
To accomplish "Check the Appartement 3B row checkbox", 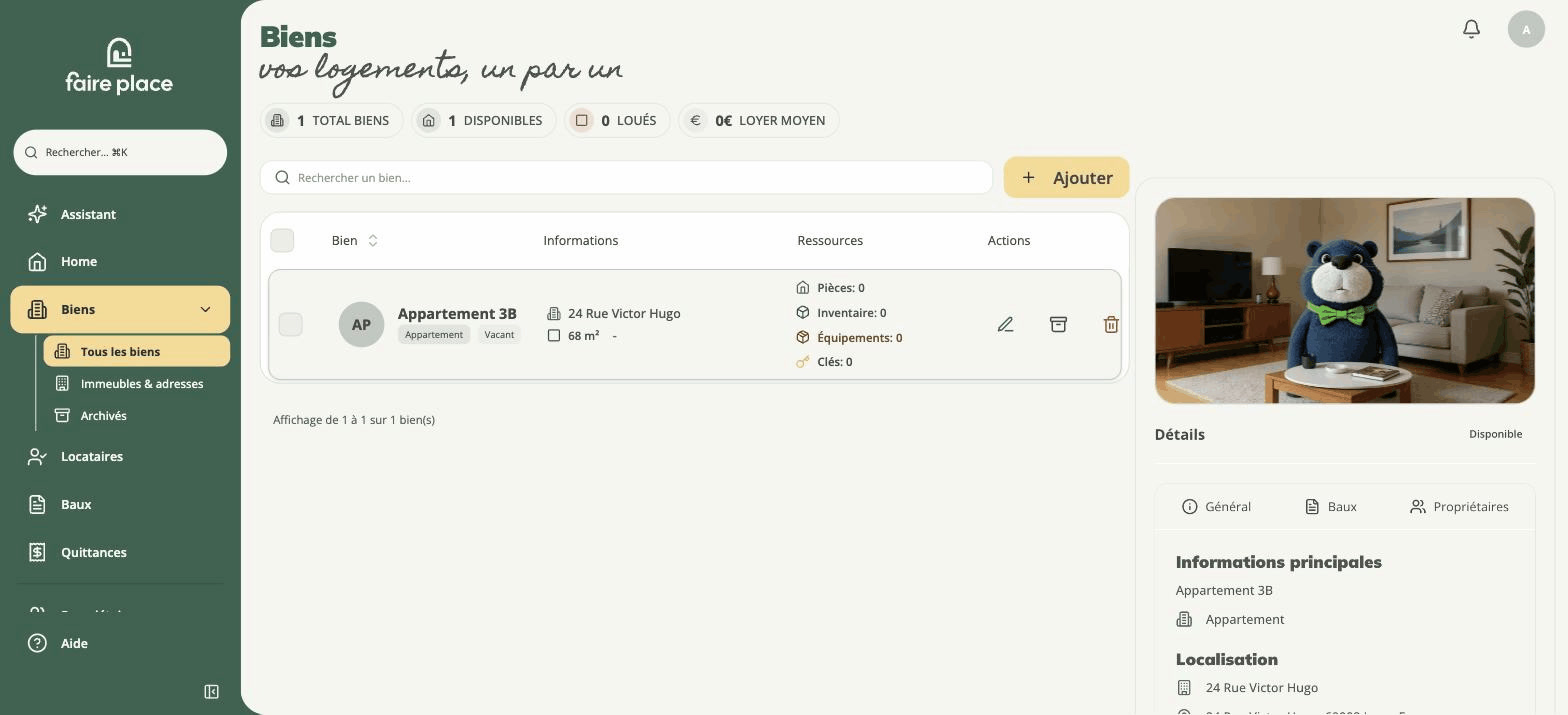I will (x=290, y=324).
